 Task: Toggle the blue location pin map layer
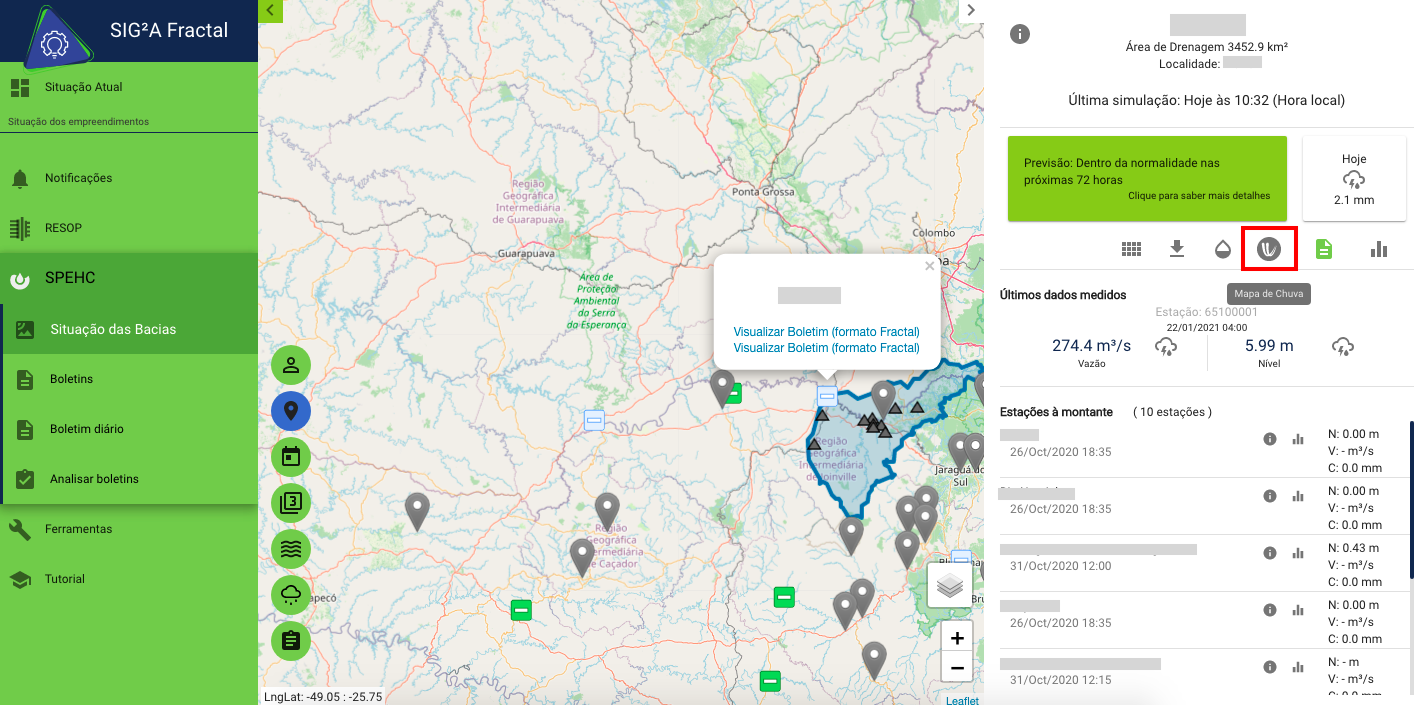(291, 411)
